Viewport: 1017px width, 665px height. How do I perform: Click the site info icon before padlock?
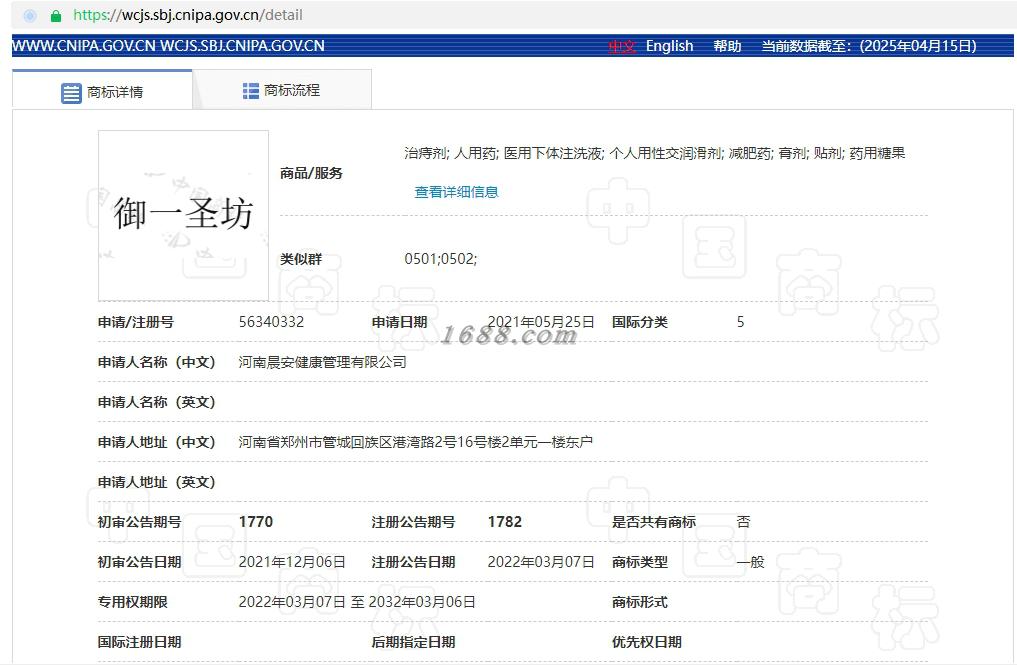(x=30, y=16)
